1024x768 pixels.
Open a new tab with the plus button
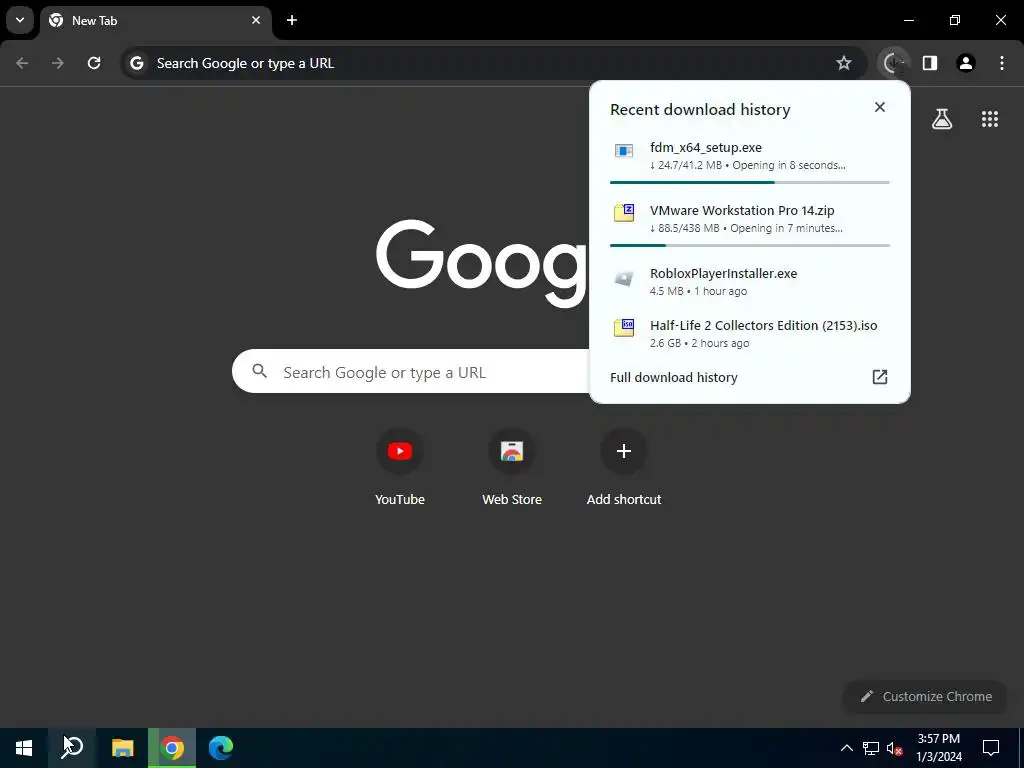click(x=292, y=20)
